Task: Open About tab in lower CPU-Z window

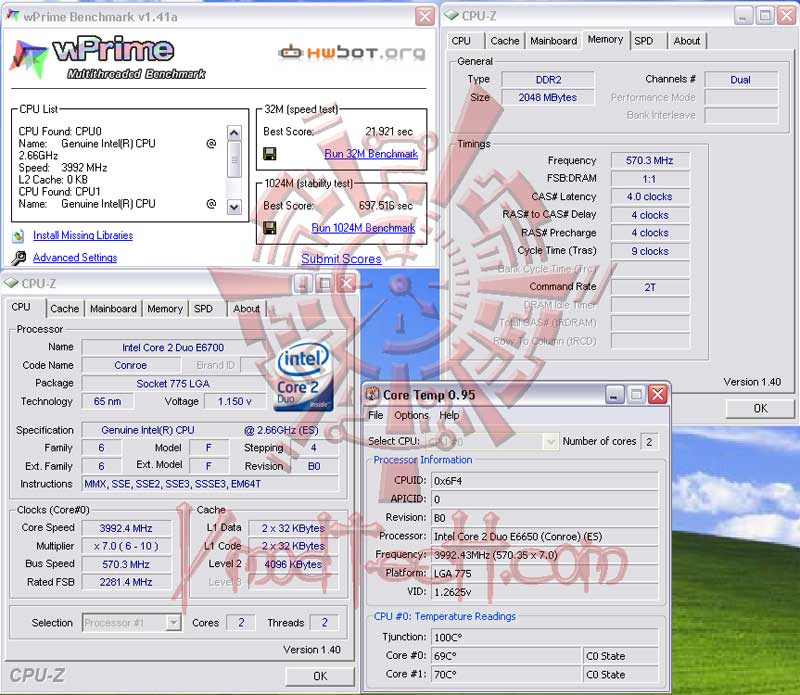Action: point(246,309)
